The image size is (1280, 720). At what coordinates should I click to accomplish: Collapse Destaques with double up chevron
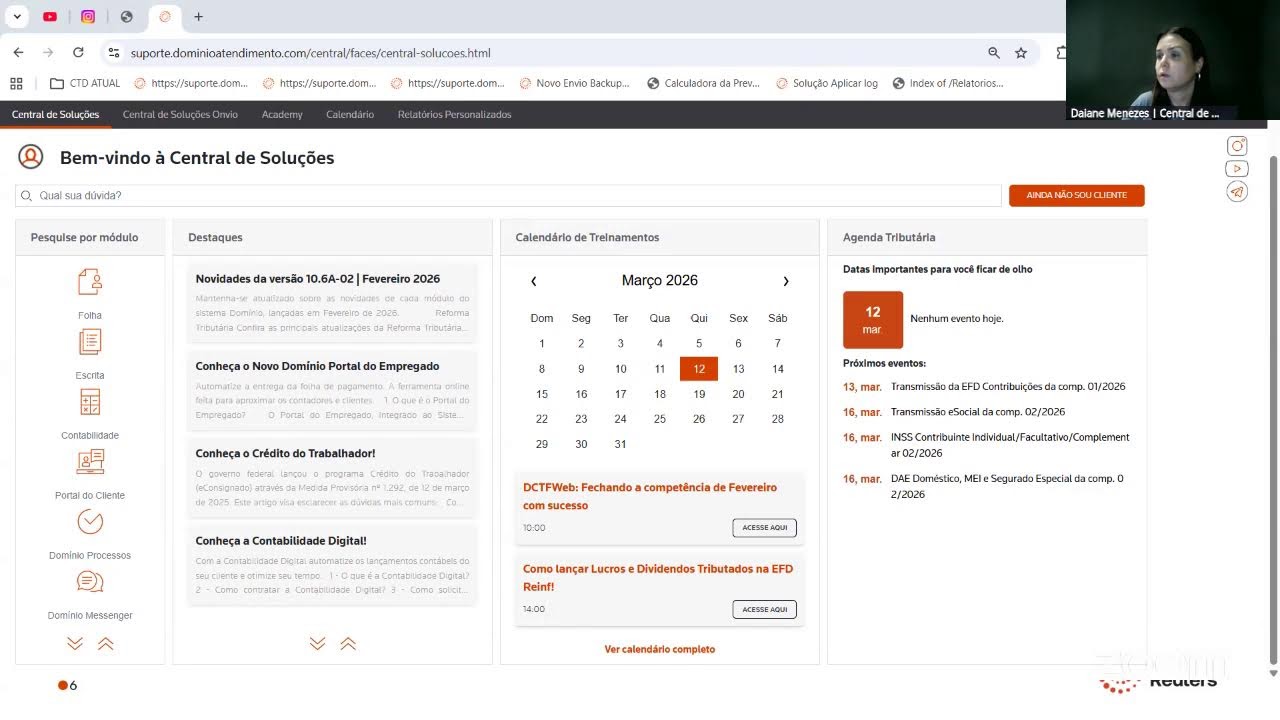348,644
